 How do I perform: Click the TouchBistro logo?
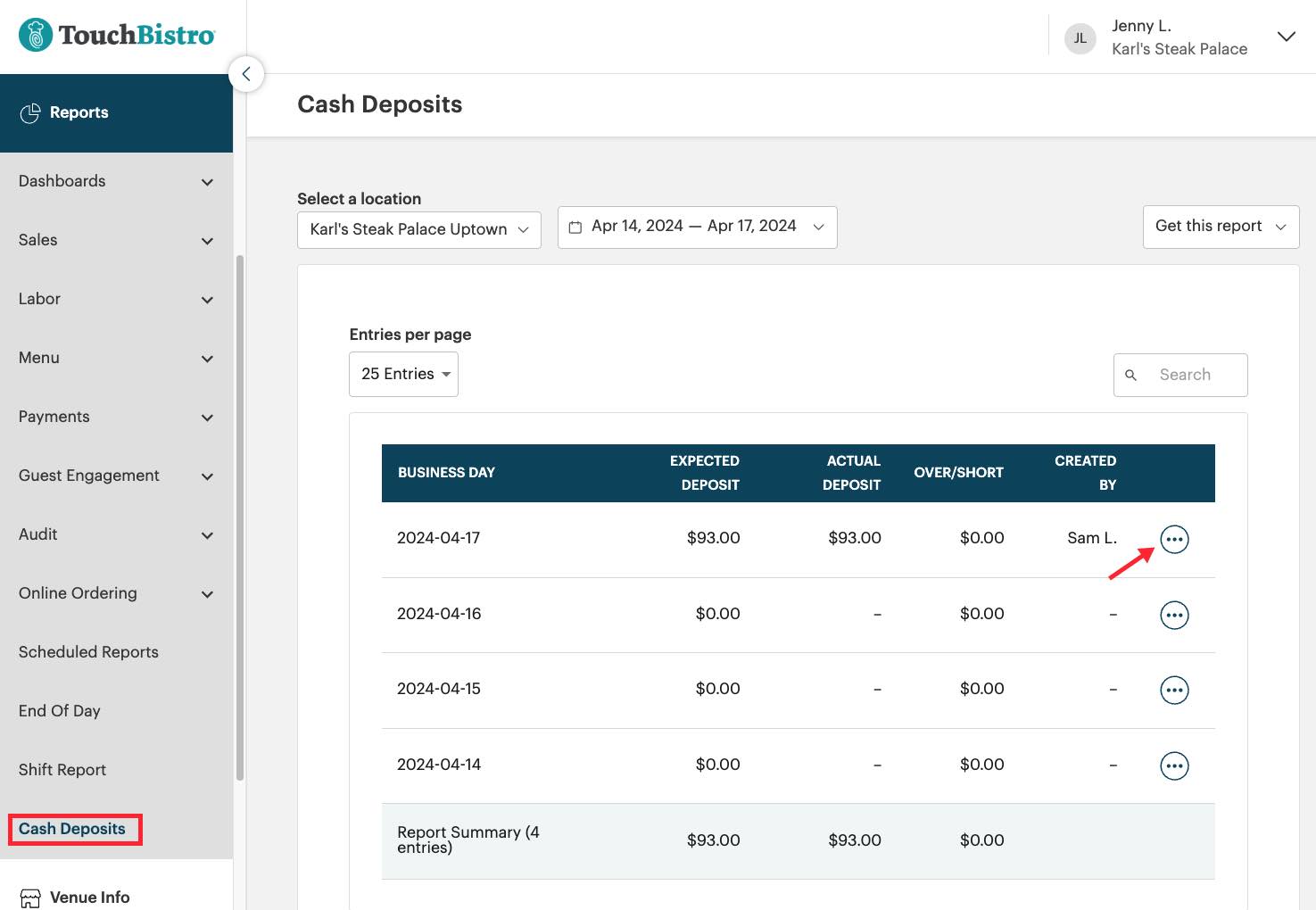pos(117,34)
